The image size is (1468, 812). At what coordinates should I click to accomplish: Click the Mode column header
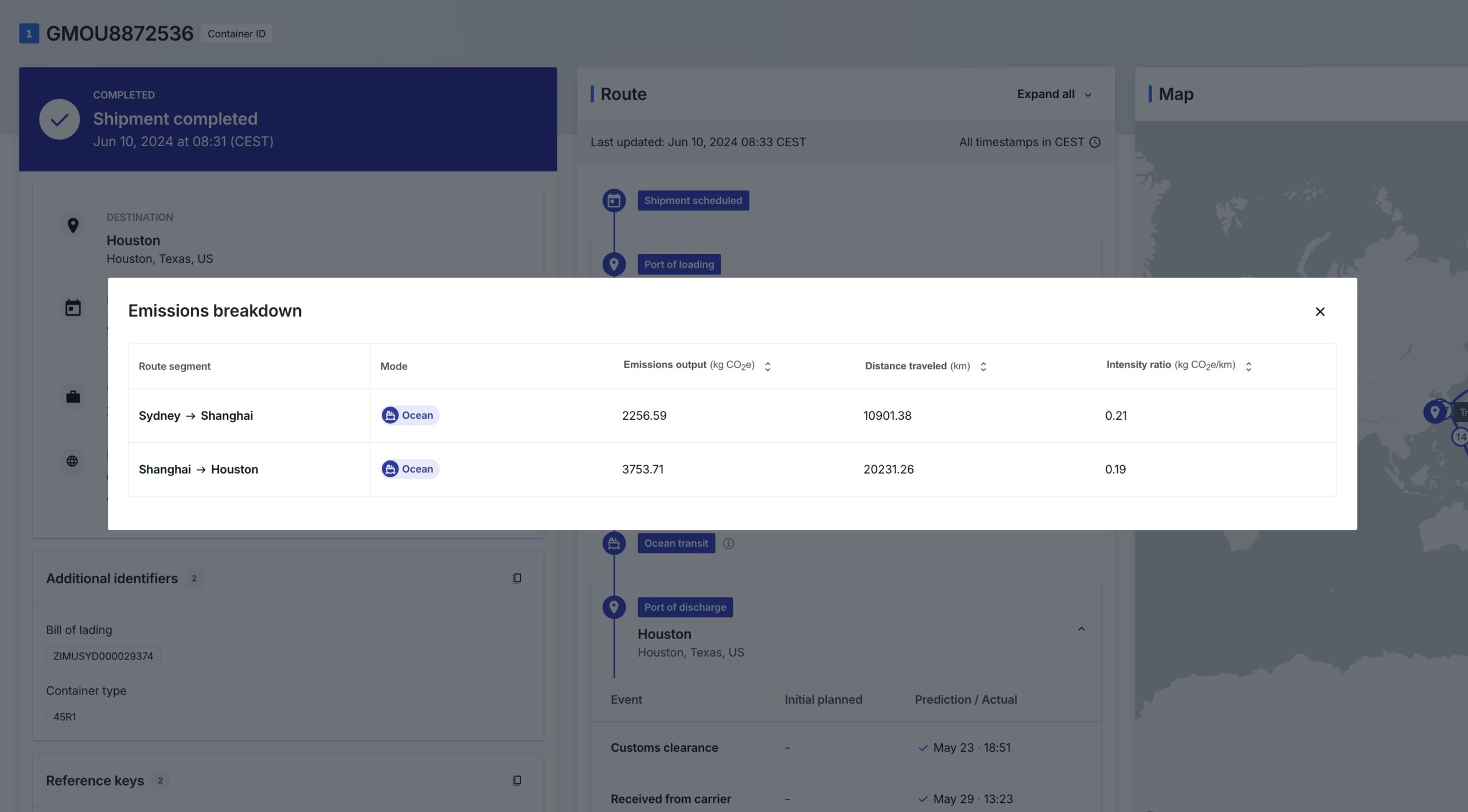click(393, 366)
